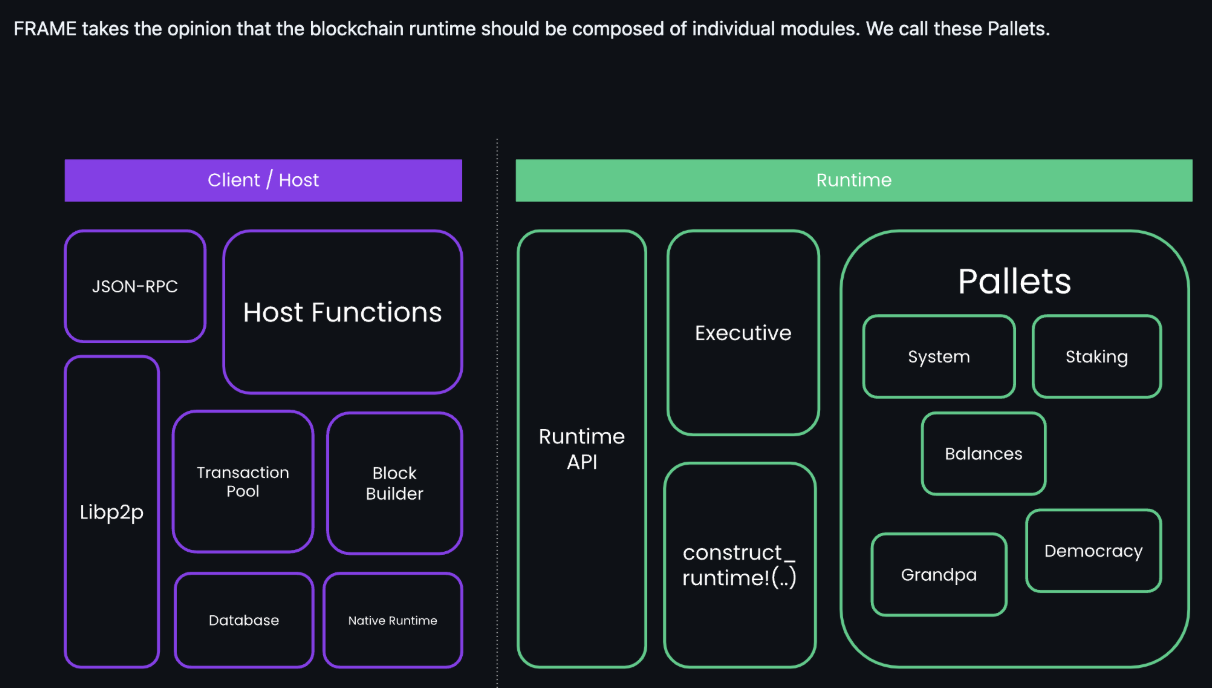Viewport: 1212px width, 688px height.
Task: Click the green Runtime header bar
Action: pyautogui.click(x=854, y=180)
